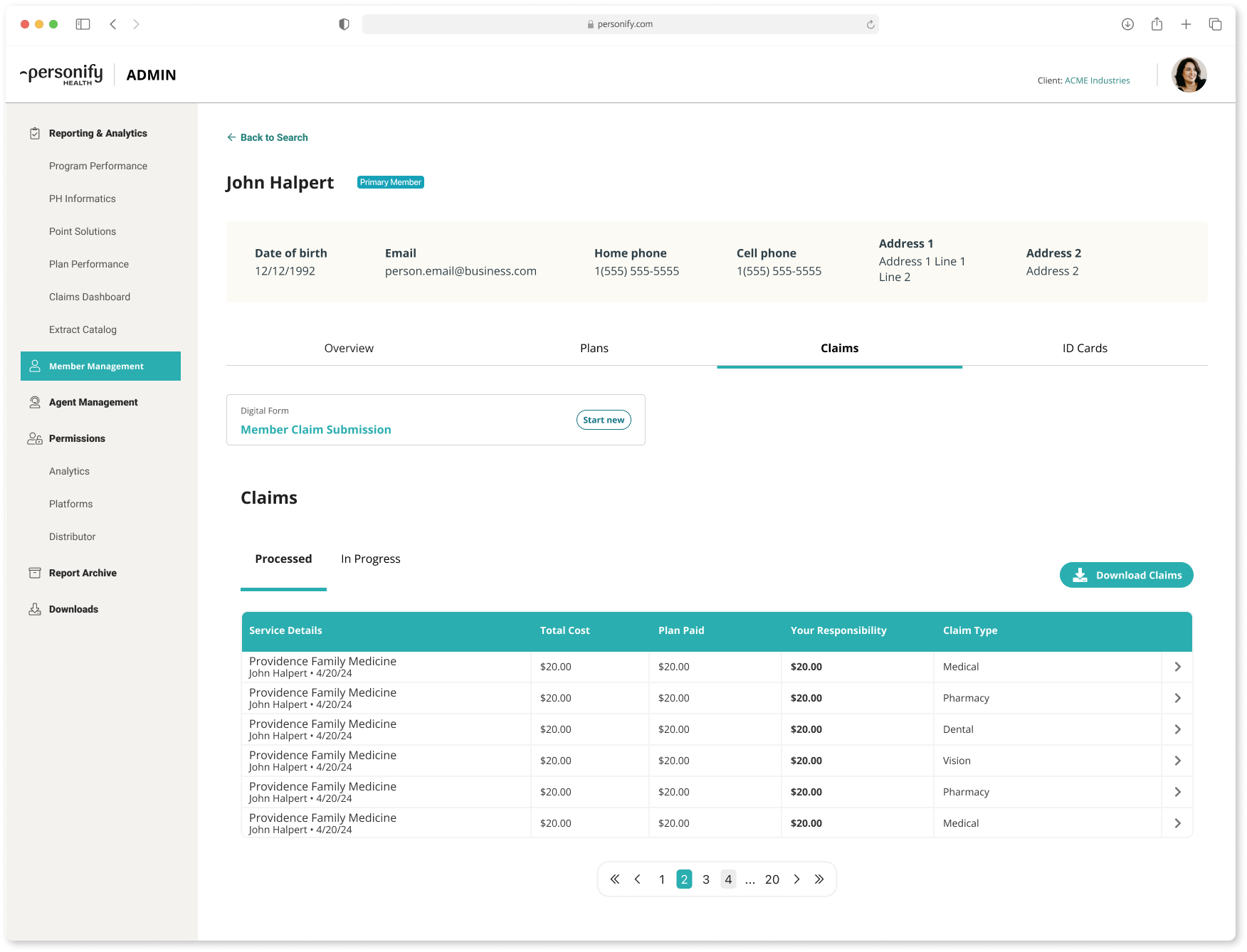
Task: Click the Start new button
Action: tap(604, 420)
